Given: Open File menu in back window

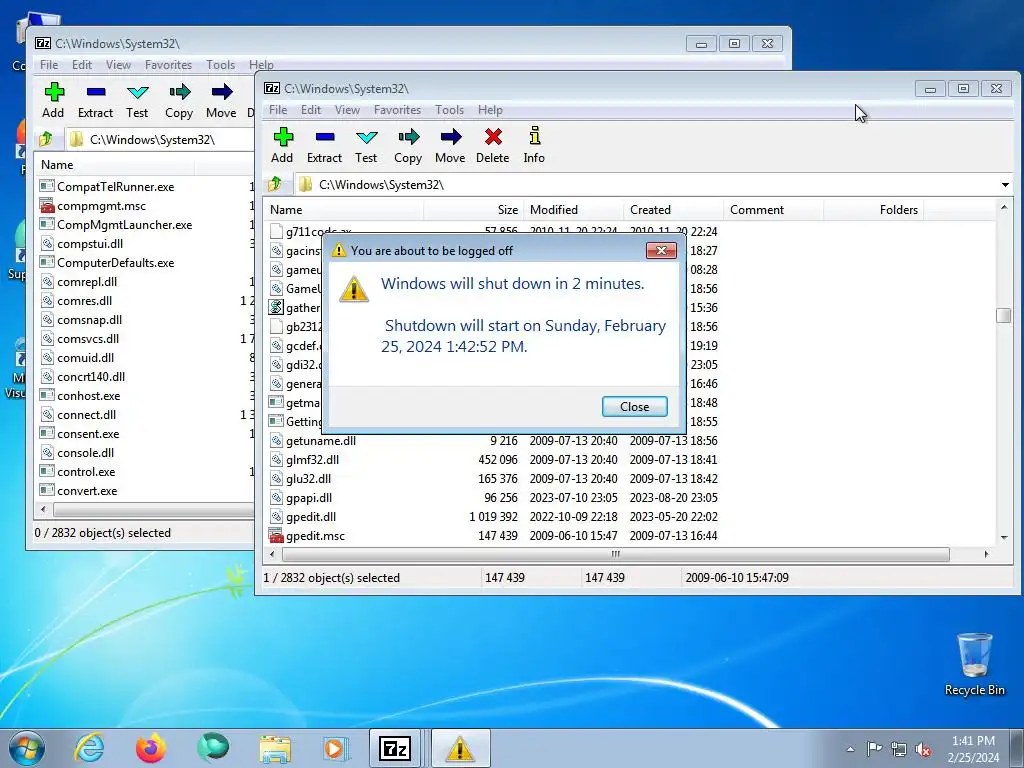Looking at the screenshot, I should (x=48, y=65).
